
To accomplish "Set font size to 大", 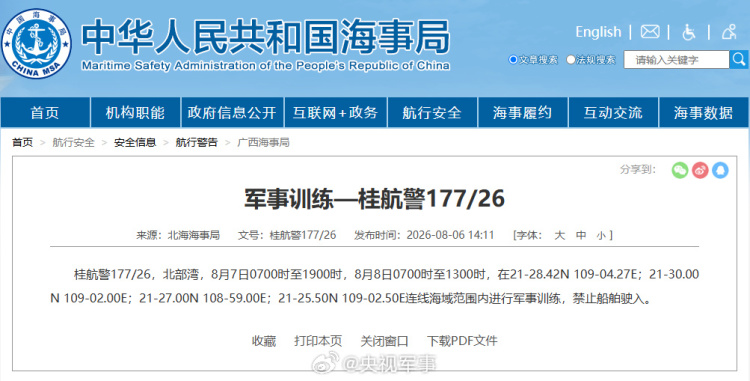I will coord(560,235).
